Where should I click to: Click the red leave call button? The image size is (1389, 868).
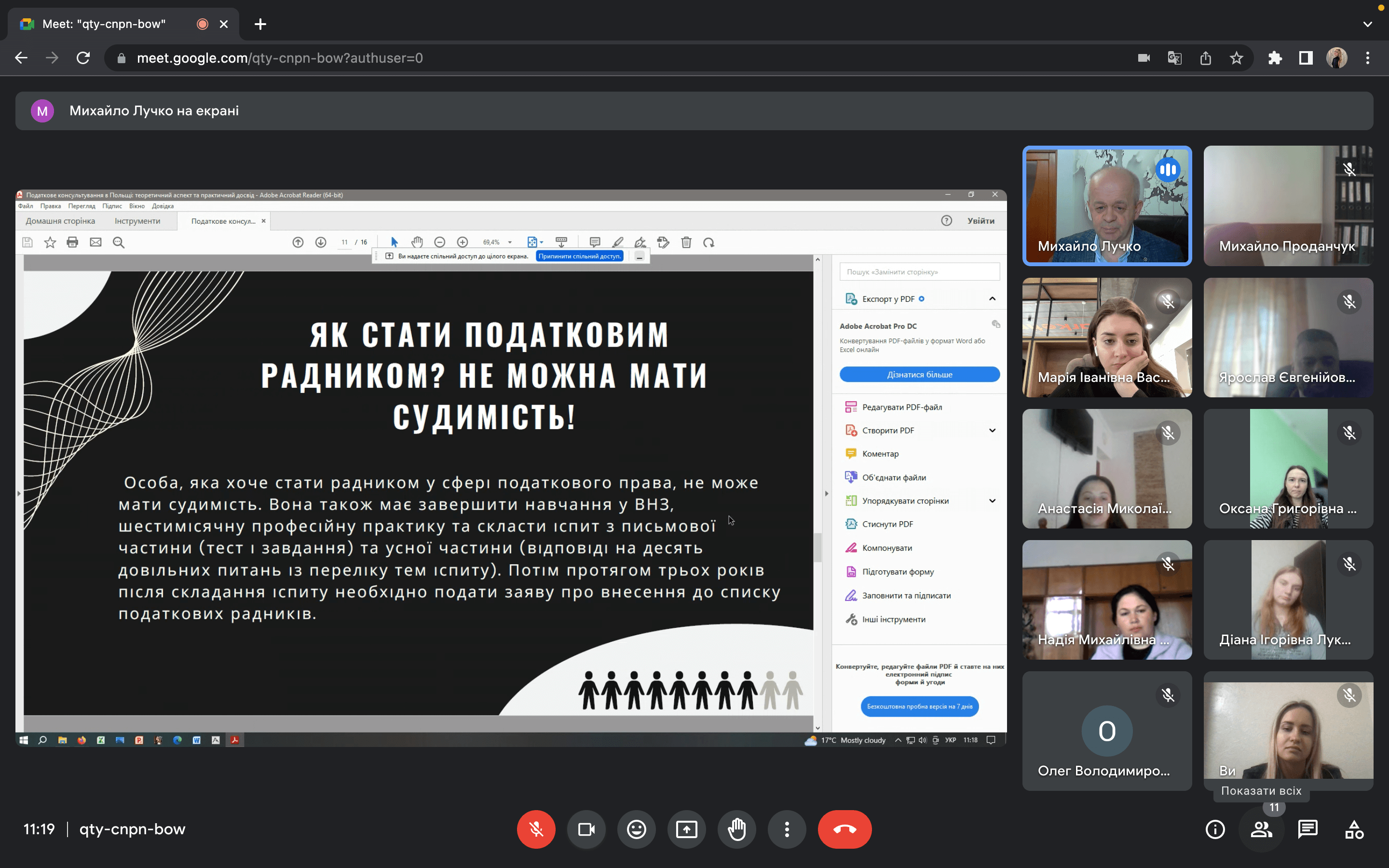coord(844,829)
